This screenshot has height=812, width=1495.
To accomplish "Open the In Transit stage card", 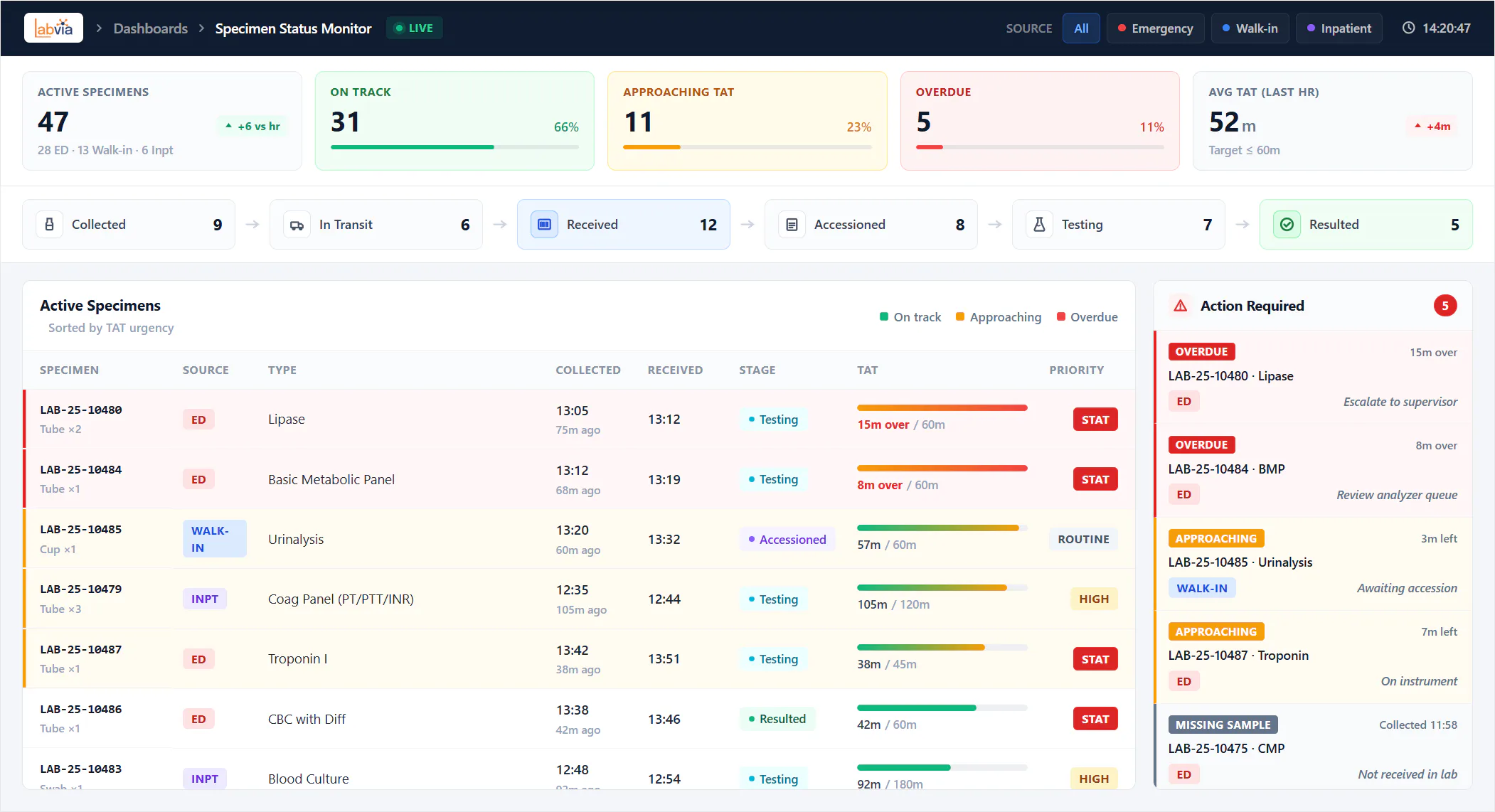I will 376,225.
